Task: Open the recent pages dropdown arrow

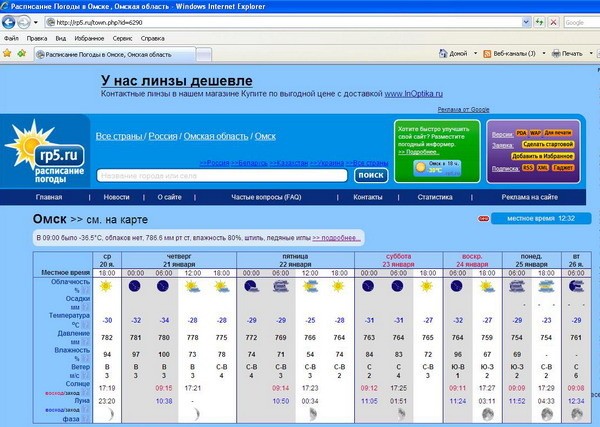Action: click(x=36, y=23)
